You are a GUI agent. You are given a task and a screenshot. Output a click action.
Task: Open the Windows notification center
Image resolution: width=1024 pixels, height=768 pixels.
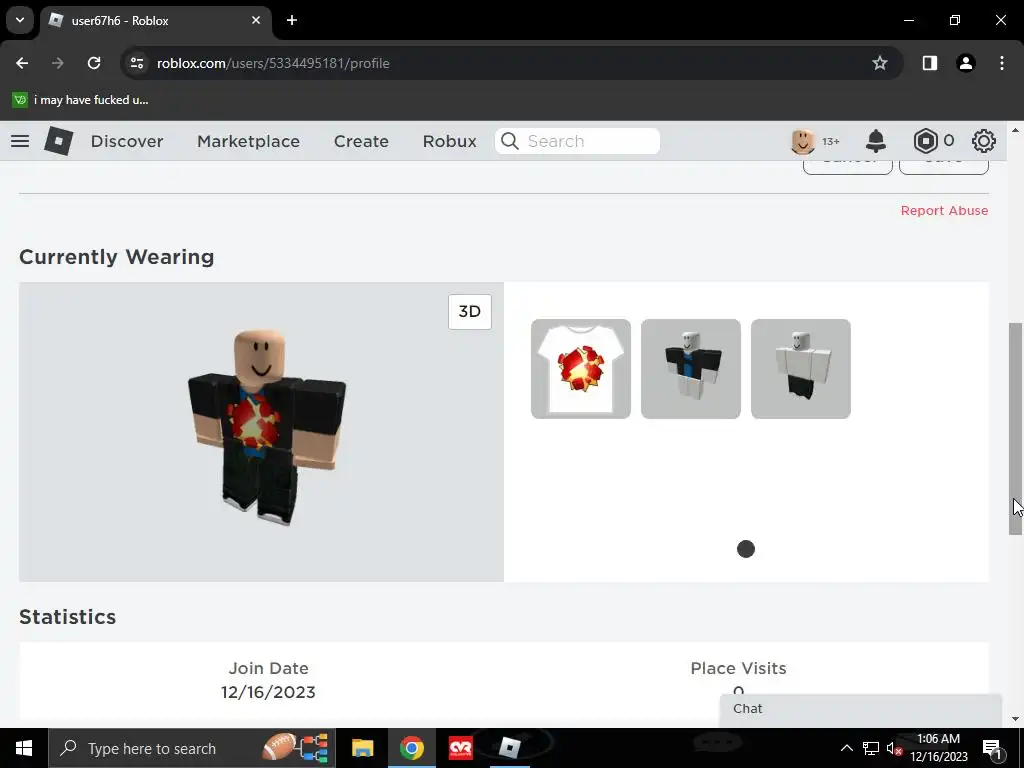click(x=991, y=749)
